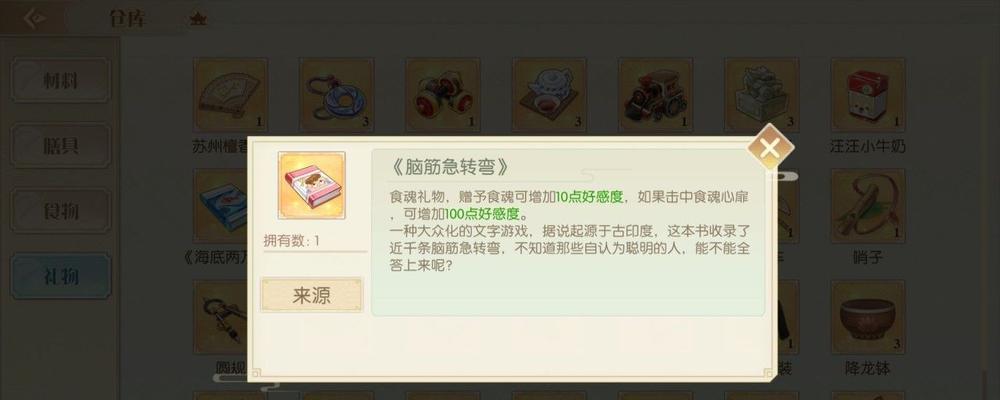The image size is (1000, 400).
Task: Select the 哨子 whistle item
Action: (868, 205)
